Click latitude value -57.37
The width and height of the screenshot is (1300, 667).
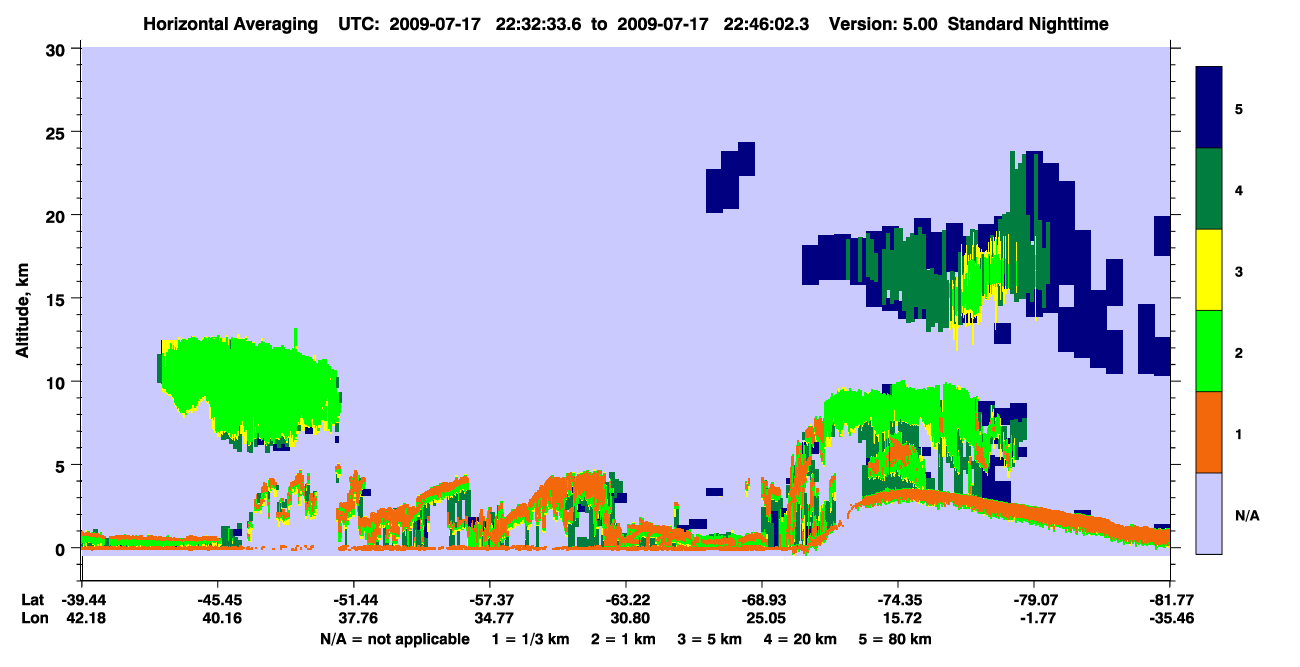pos(489,600)
